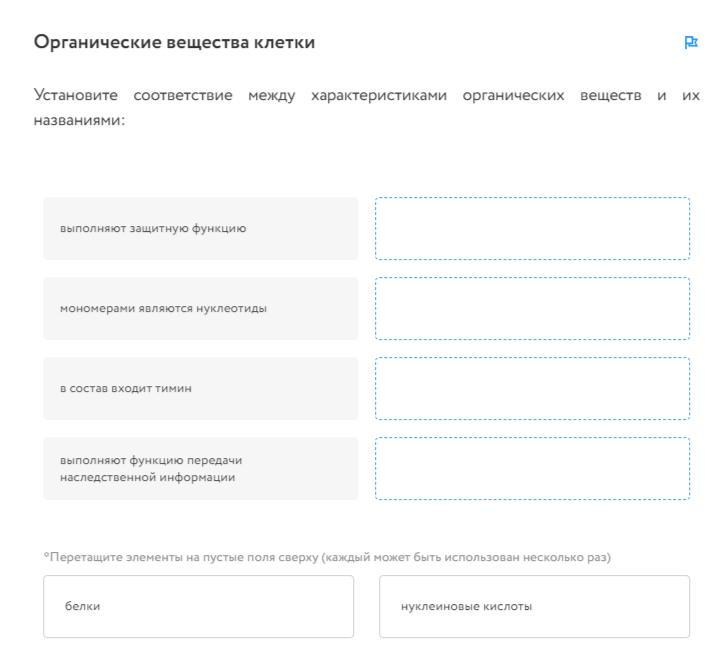The height and width of the screenshot is (667, 726).
Task: Select the 'мономерами являются нуклеотиды' card
Action: click(x=200, y=308)
